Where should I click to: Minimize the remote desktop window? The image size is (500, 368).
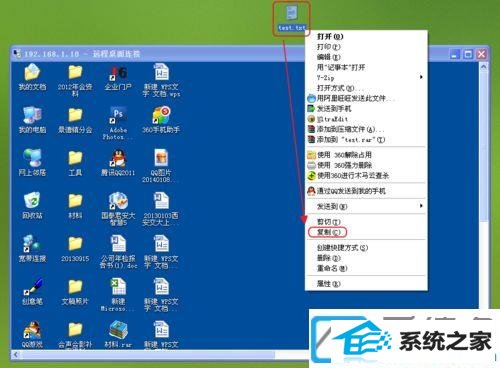pyautogui.click(x=455, y=54)
